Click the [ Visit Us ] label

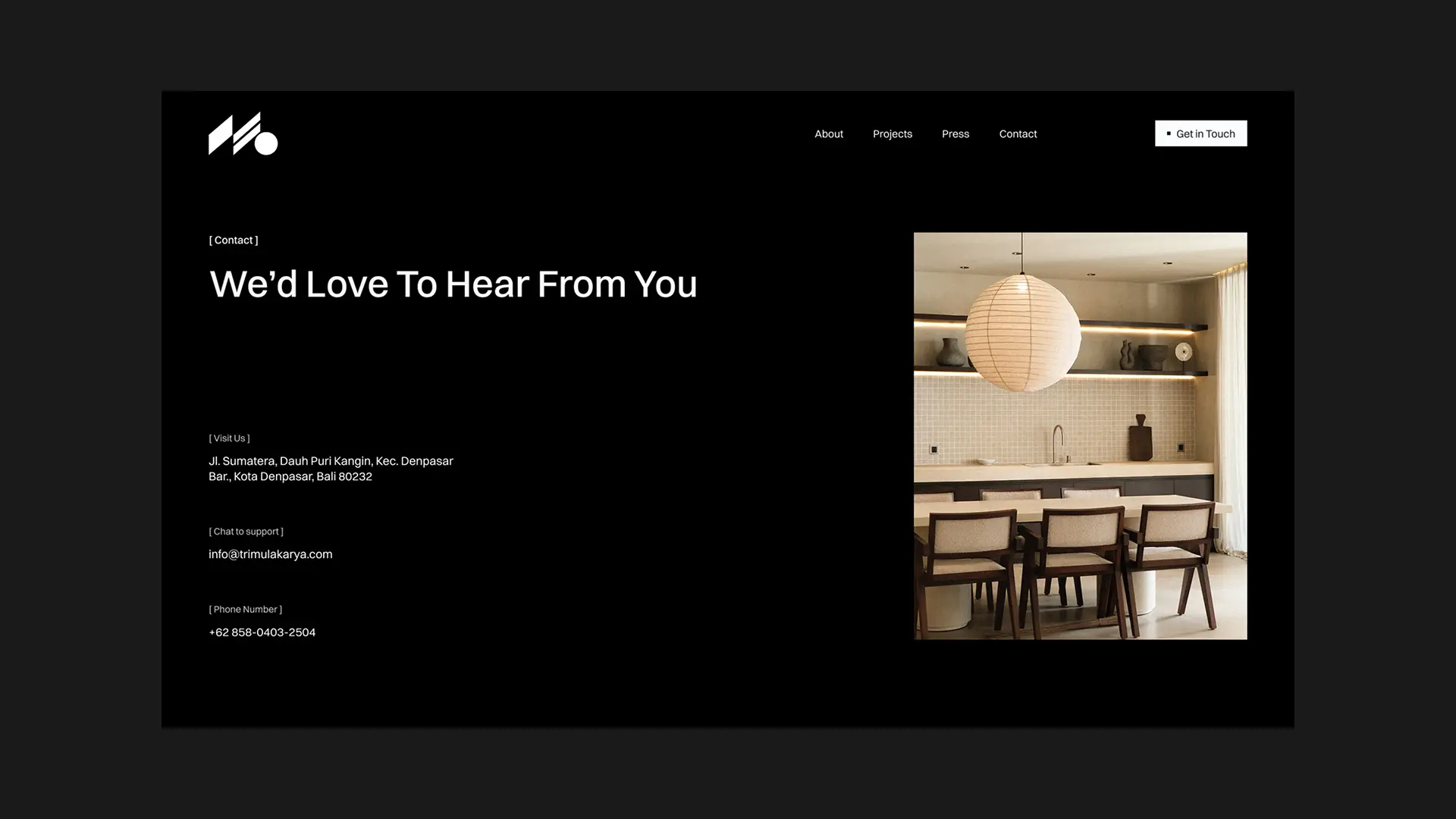(x=229, y=438)
